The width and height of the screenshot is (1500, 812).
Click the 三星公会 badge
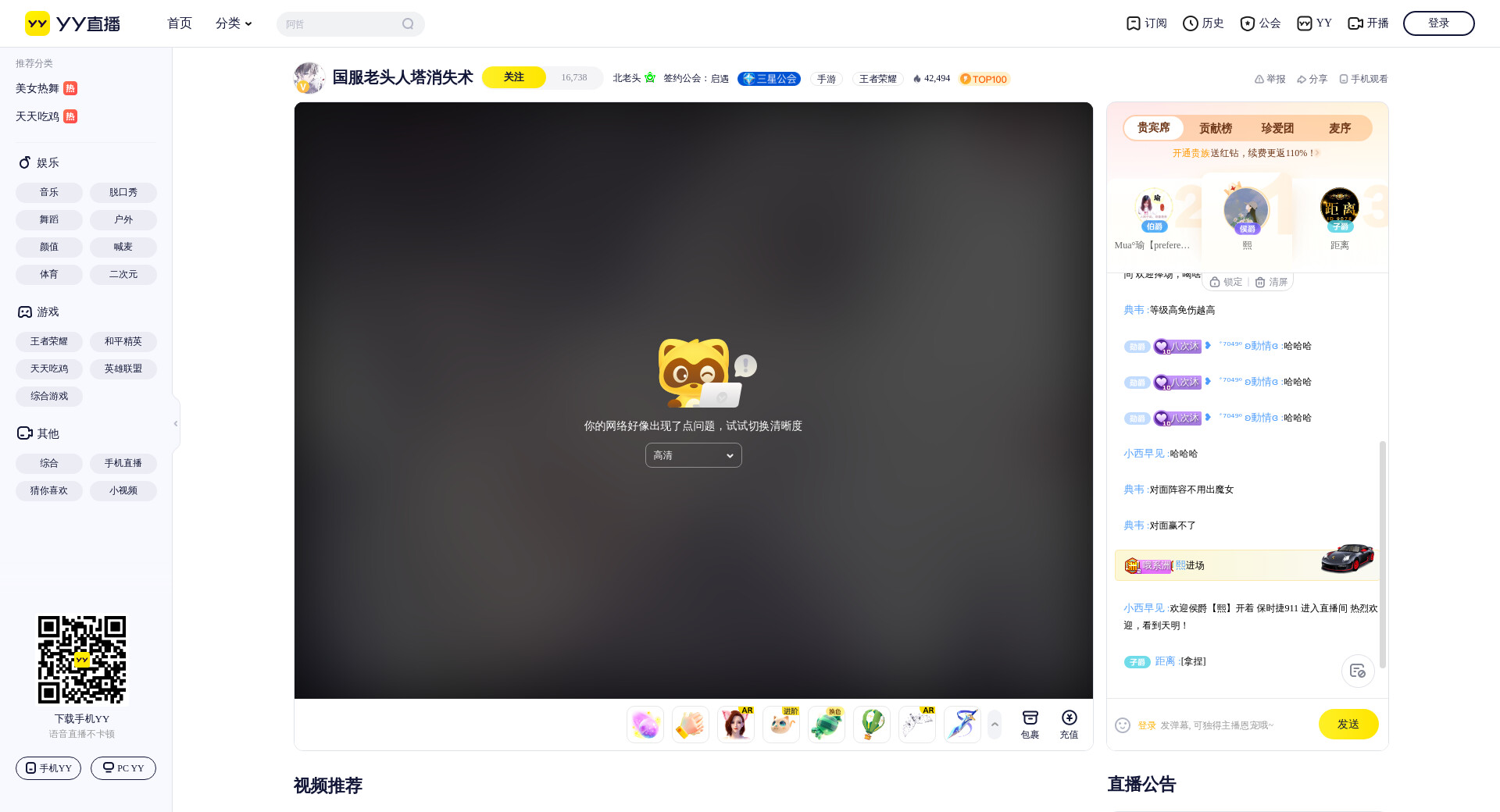click(x=770, y=79)
